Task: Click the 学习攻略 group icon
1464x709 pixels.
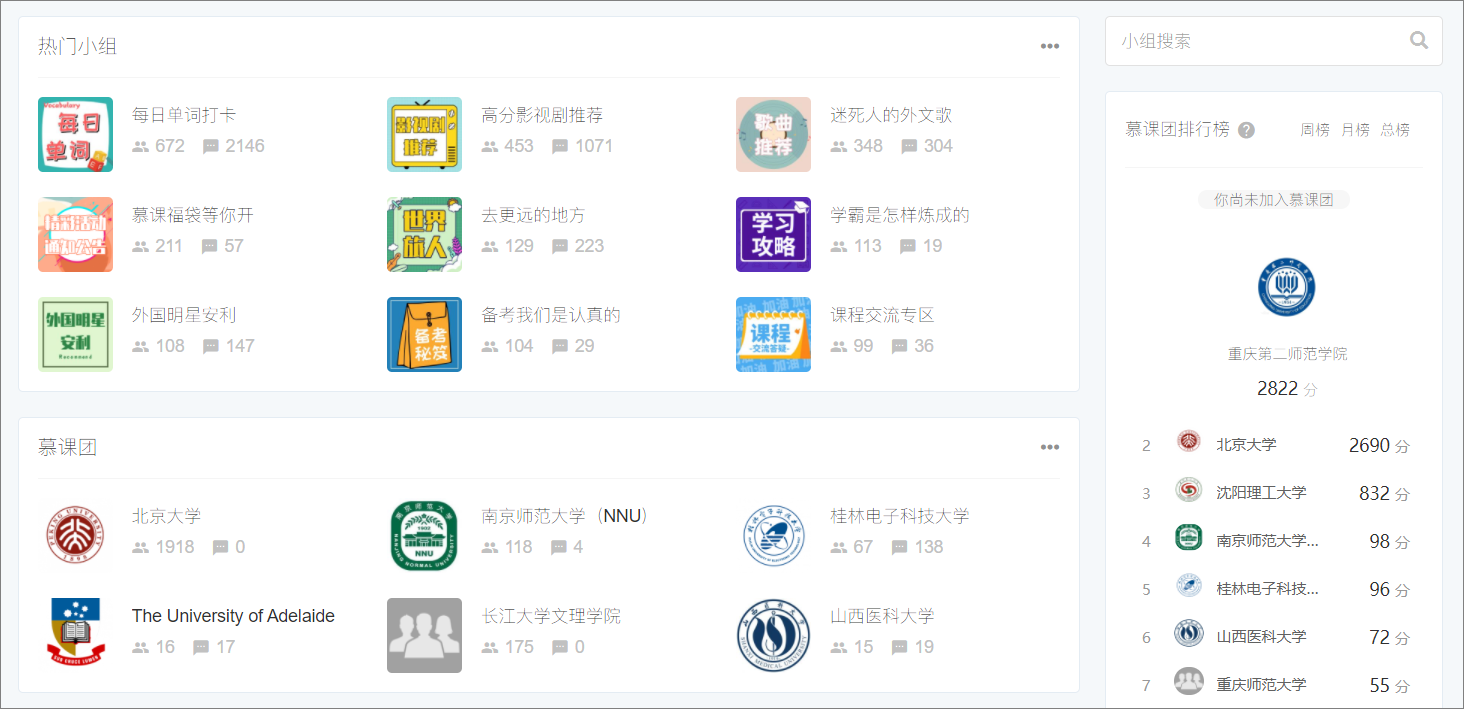Action: pyautogui.click(x=773, y=234)
